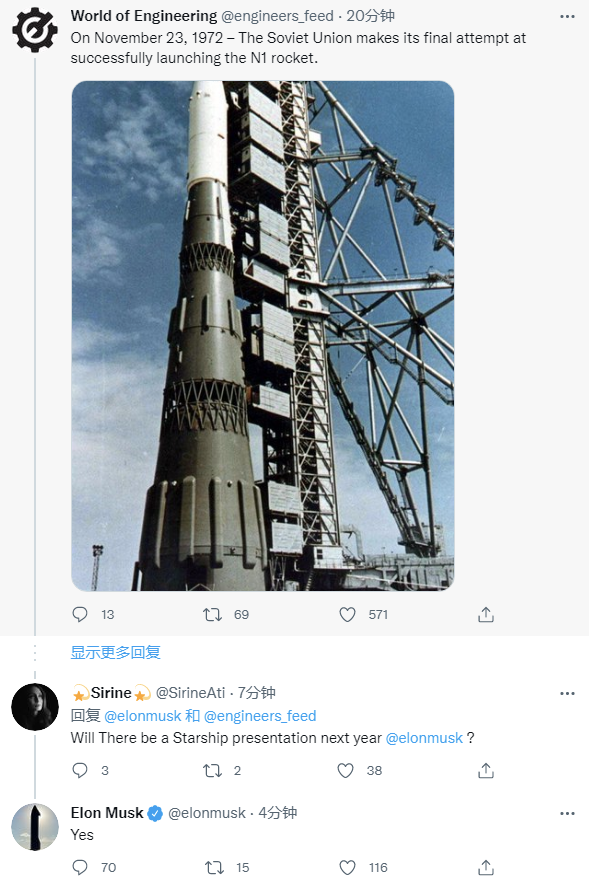This screenshot has height=885, width=589.
Task: Open more options for Elon Musk's reply
Action: click(567, 813)
